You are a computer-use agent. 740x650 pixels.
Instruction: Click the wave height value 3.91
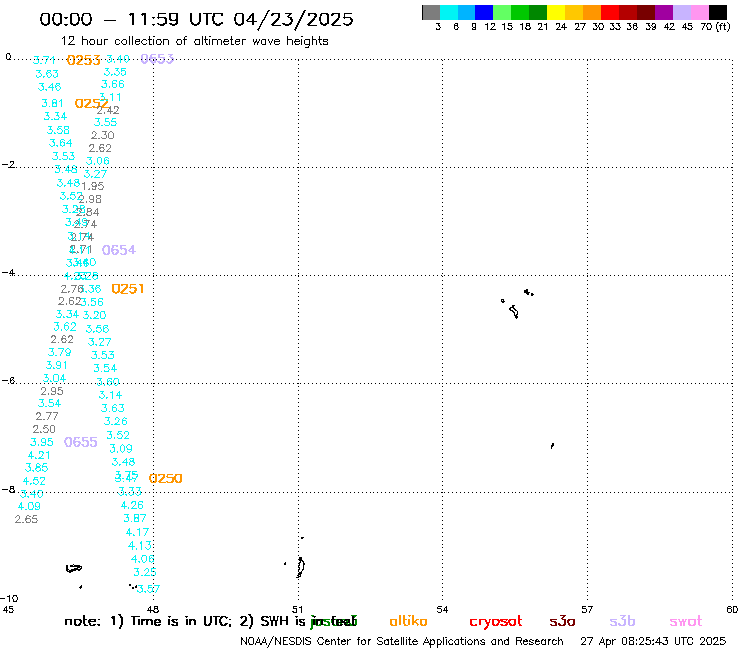(57, 365)
